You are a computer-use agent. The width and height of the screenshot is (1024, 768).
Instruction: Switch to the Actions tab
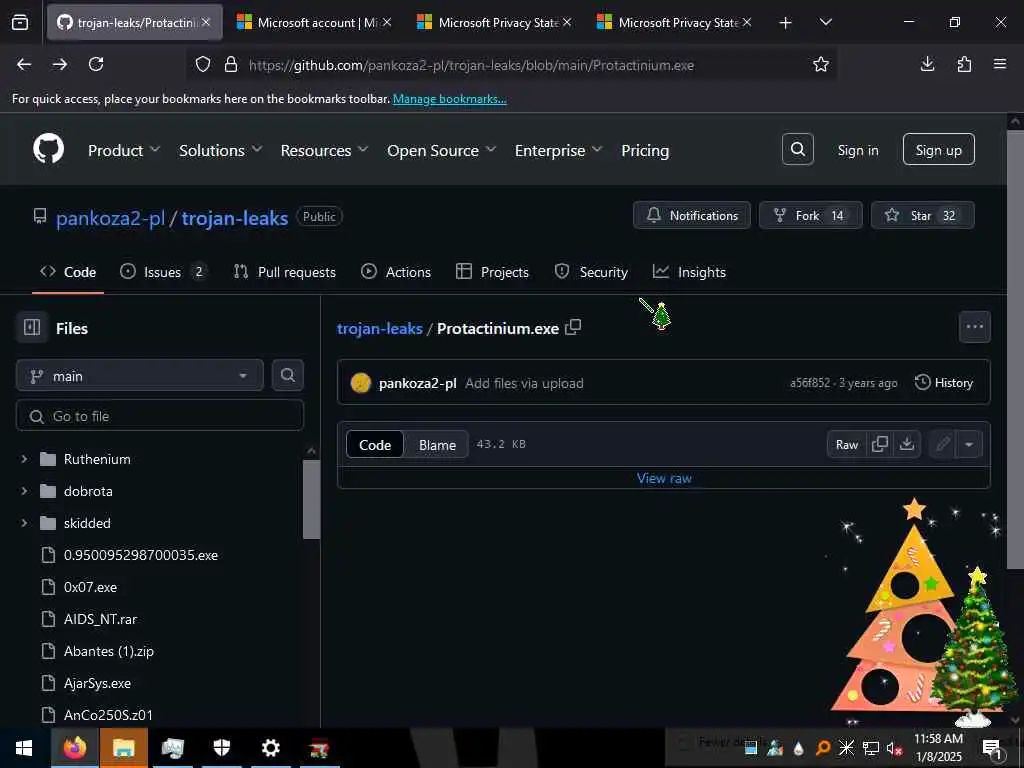[x=396, y=272]
